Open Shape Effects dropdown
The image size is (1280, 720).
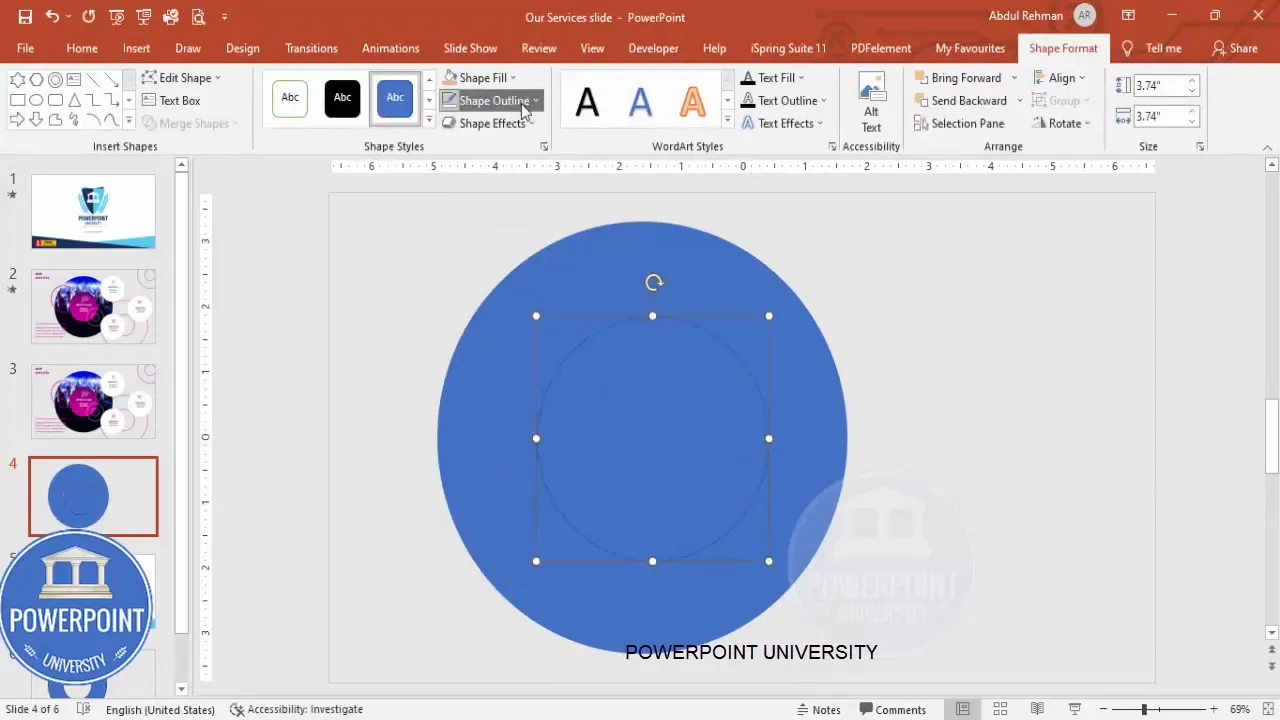(x=487, y=124)
